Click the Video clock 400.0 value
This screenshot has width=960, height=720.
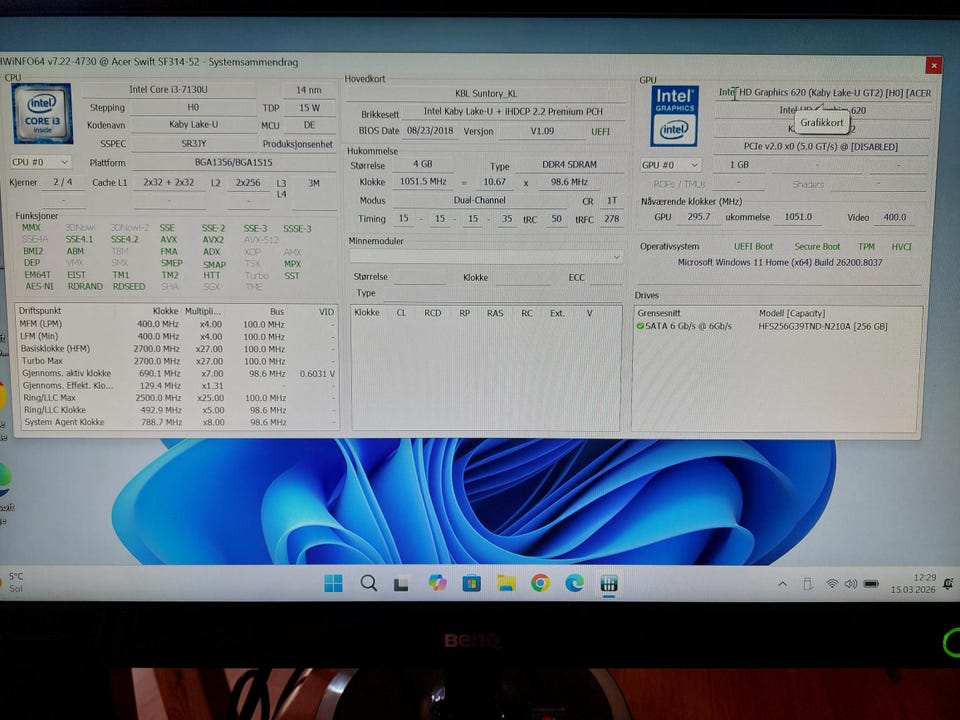pos(895,217)
